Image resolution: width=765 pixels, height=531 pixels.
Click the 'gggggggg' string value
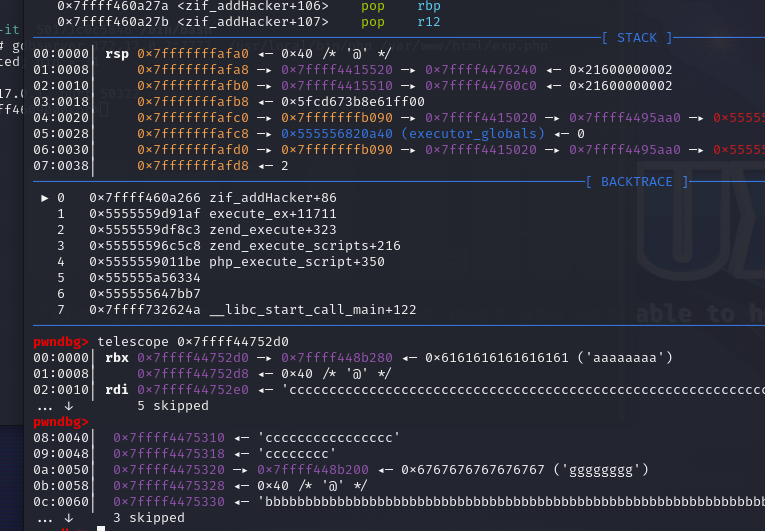click(606, 469)
